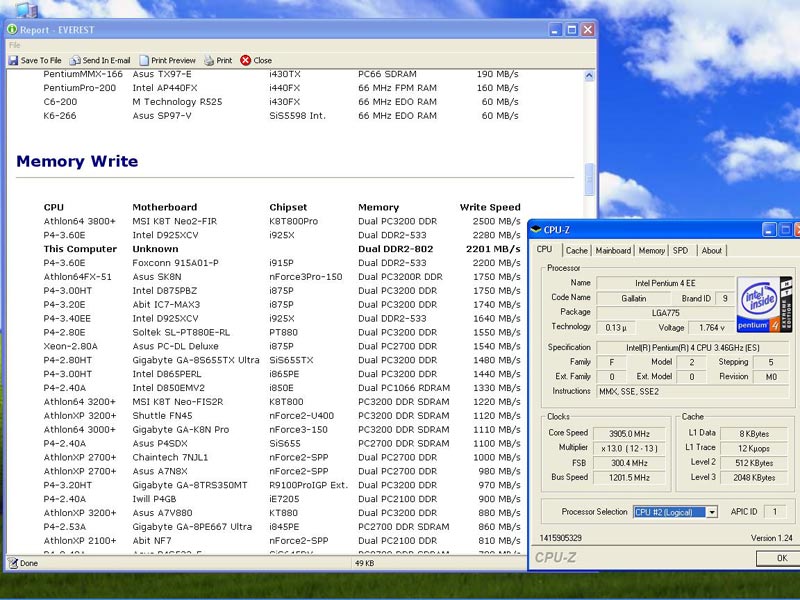Click the Athlon64FX-51 CPU entry
This screenshot has width=800, height=600.
(x=77, y=277)
